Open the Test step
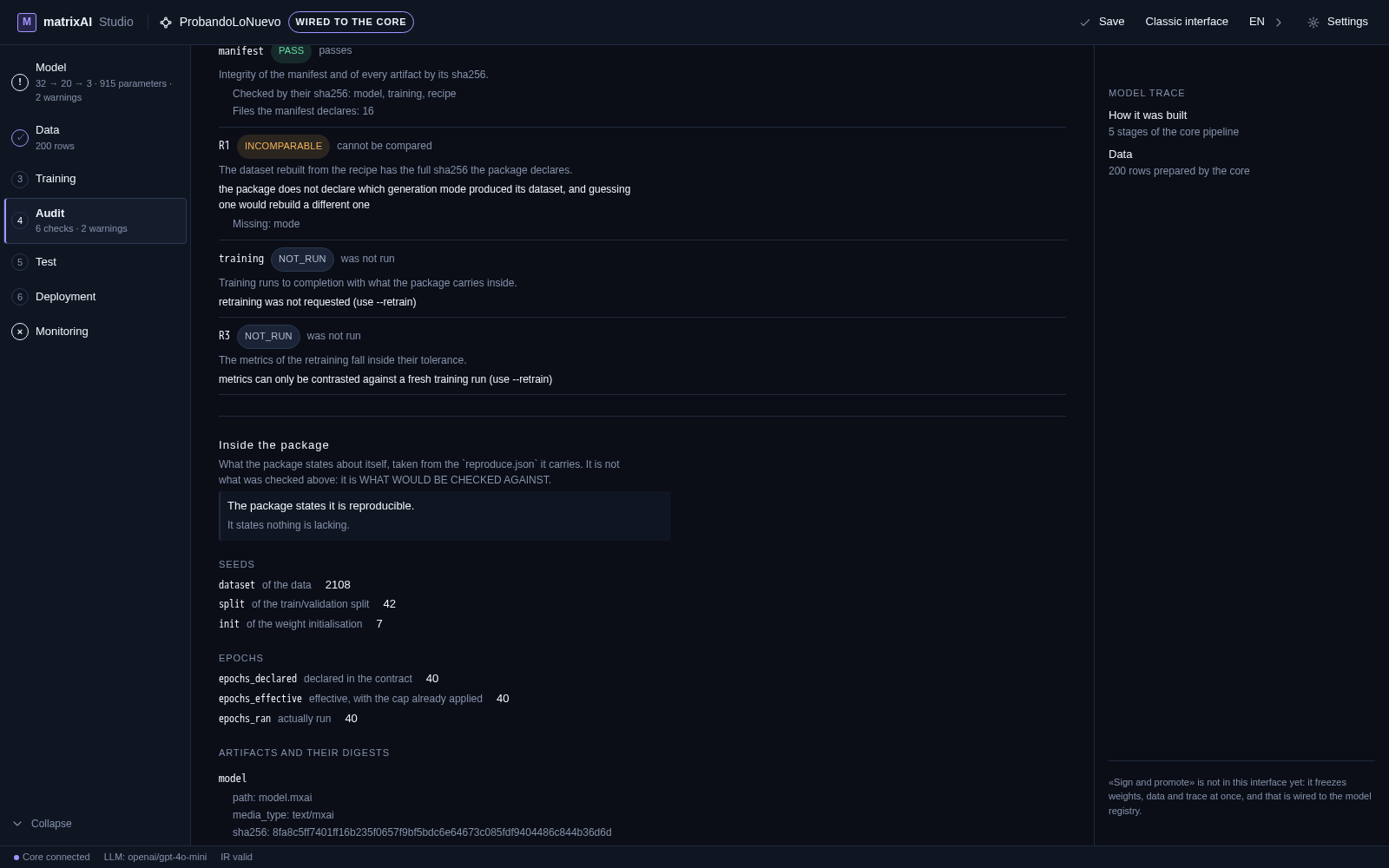 95,262
